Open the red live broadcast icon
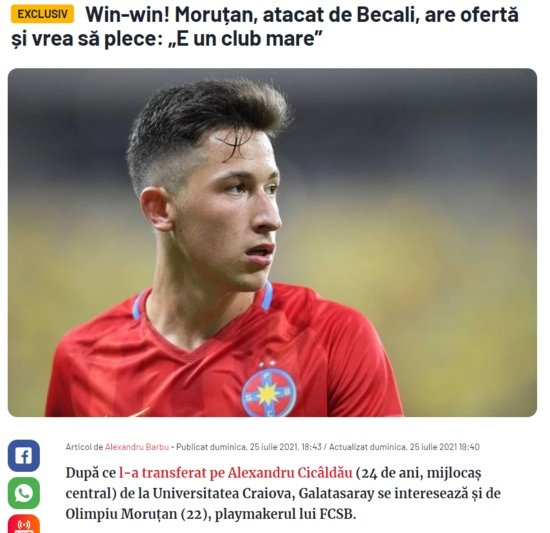 click(24, 524)
